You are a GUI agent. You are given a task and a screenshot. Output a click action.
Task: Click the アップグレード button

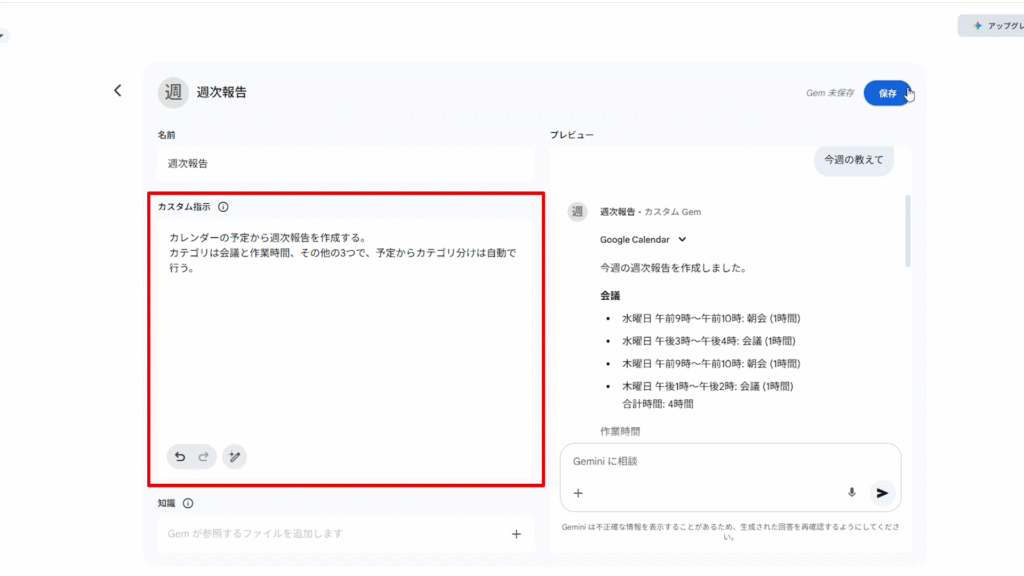tap(990, 26)
